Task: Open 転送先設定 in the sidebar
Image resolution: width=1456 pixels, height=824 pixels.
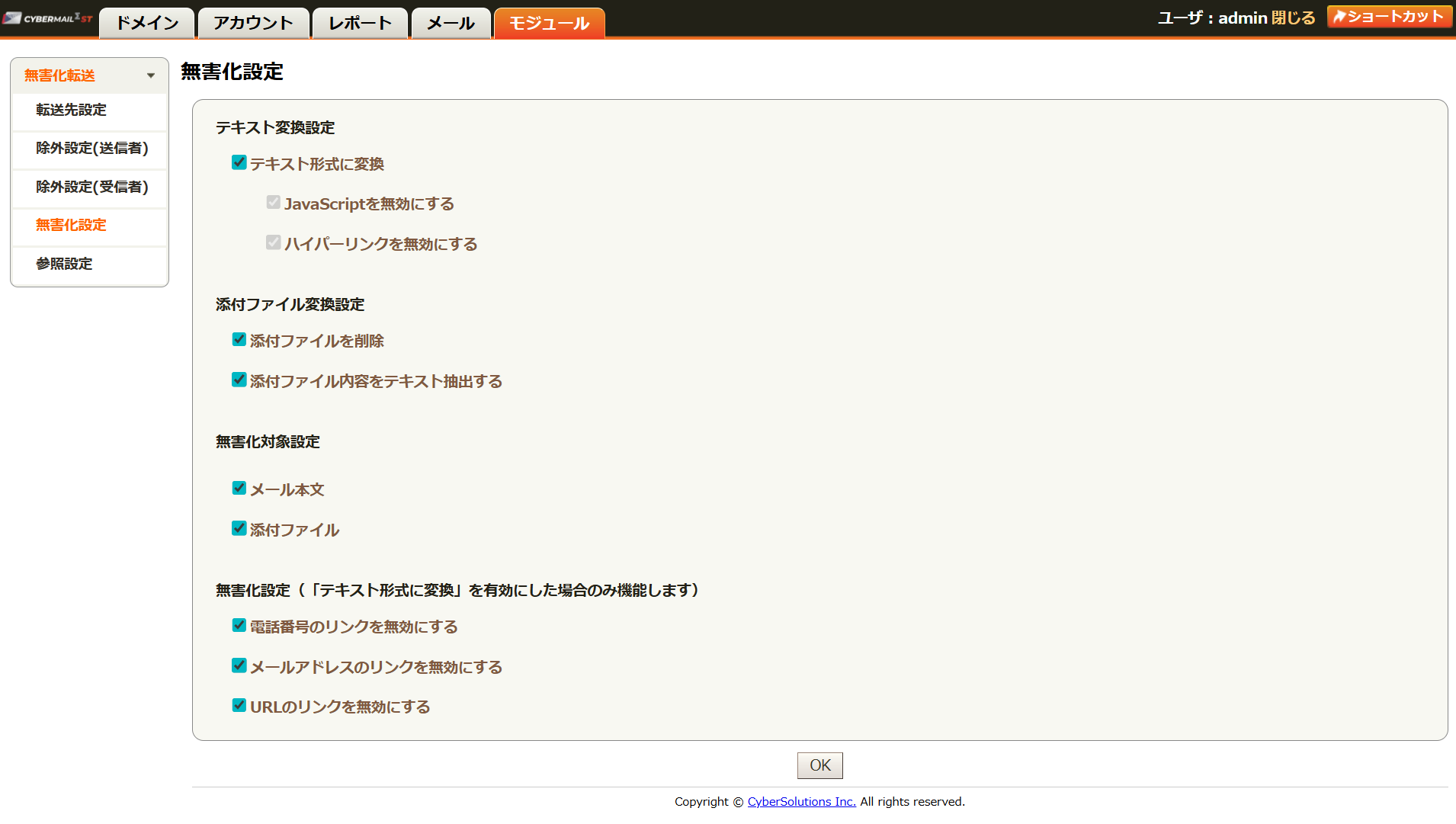Action: coord(71,110)
